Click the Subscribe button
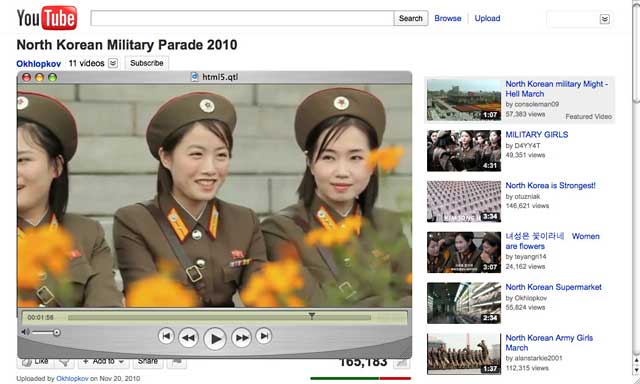640x384 pixels. click(147, 63)
